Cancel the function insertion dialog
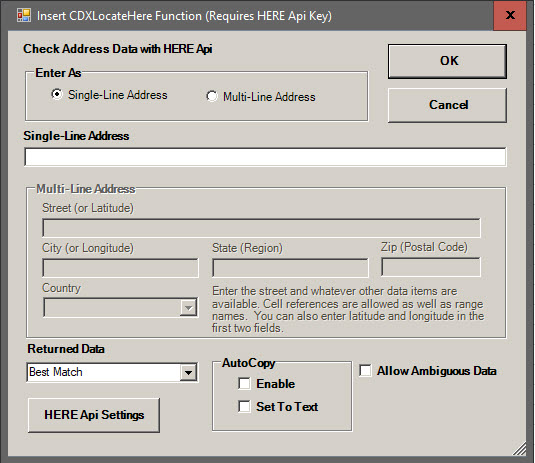The image size is (535, 463). pyautogui.click(x=447, y=105)
